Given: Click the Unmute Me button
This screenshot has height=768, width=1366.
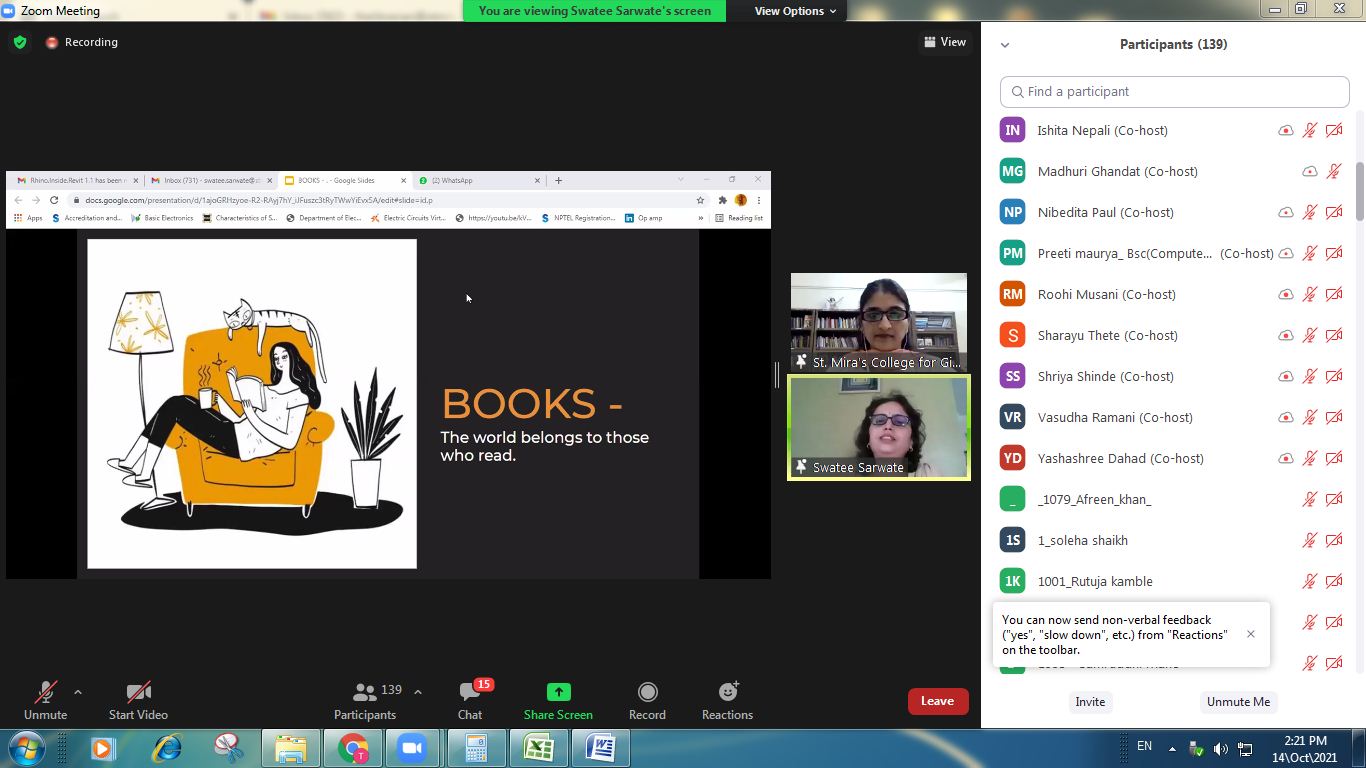Looking at the screenshot, I should 1238,702.
